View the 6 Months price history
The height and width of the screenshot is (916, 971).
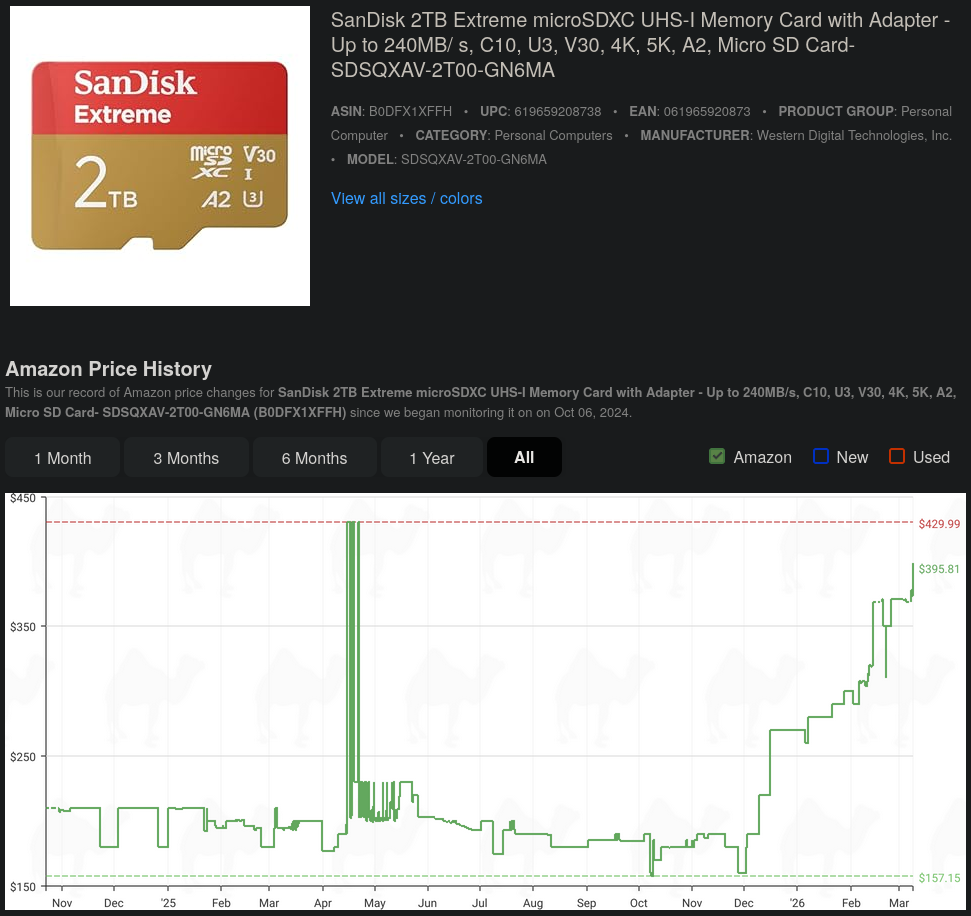click(314, 458)
